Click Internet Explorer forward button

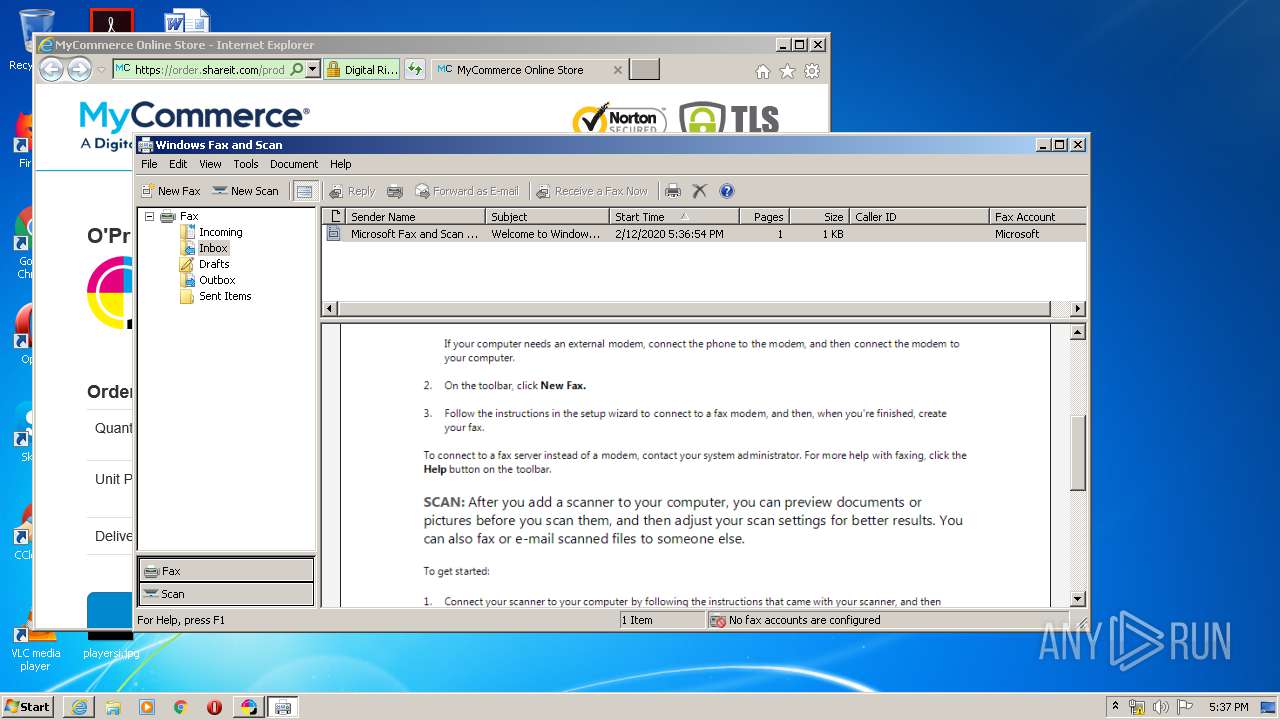[x=79, y=69]
